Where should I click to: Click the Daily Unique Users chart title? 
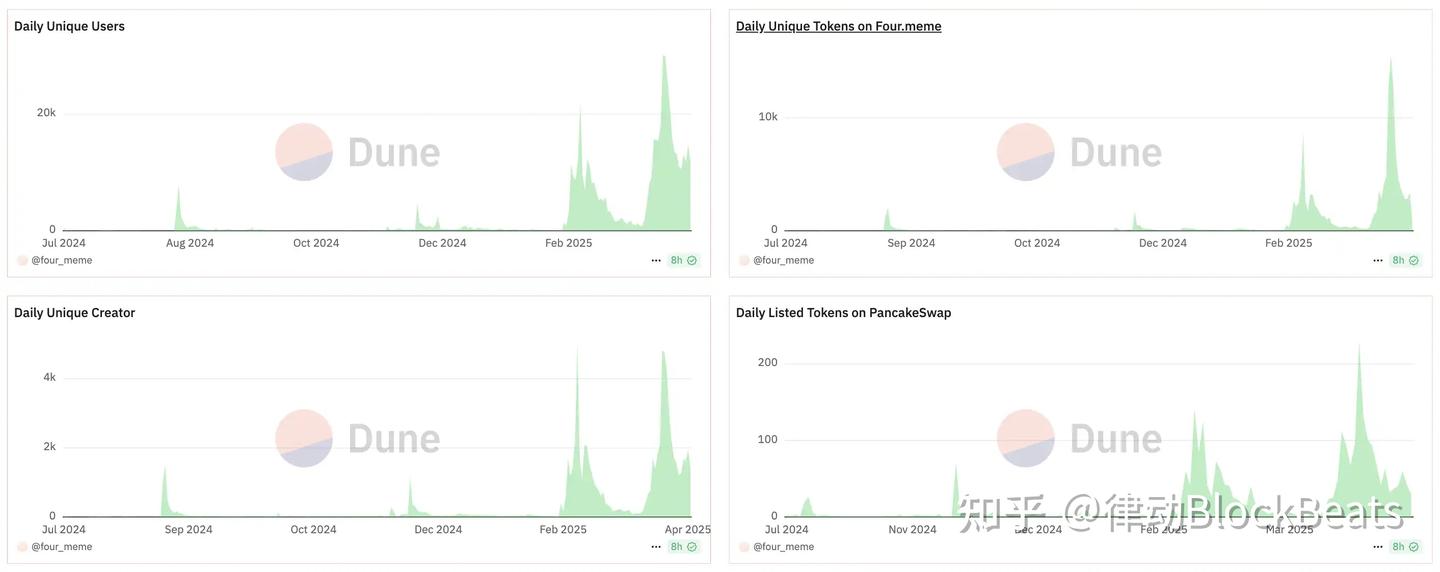[69, 26]
